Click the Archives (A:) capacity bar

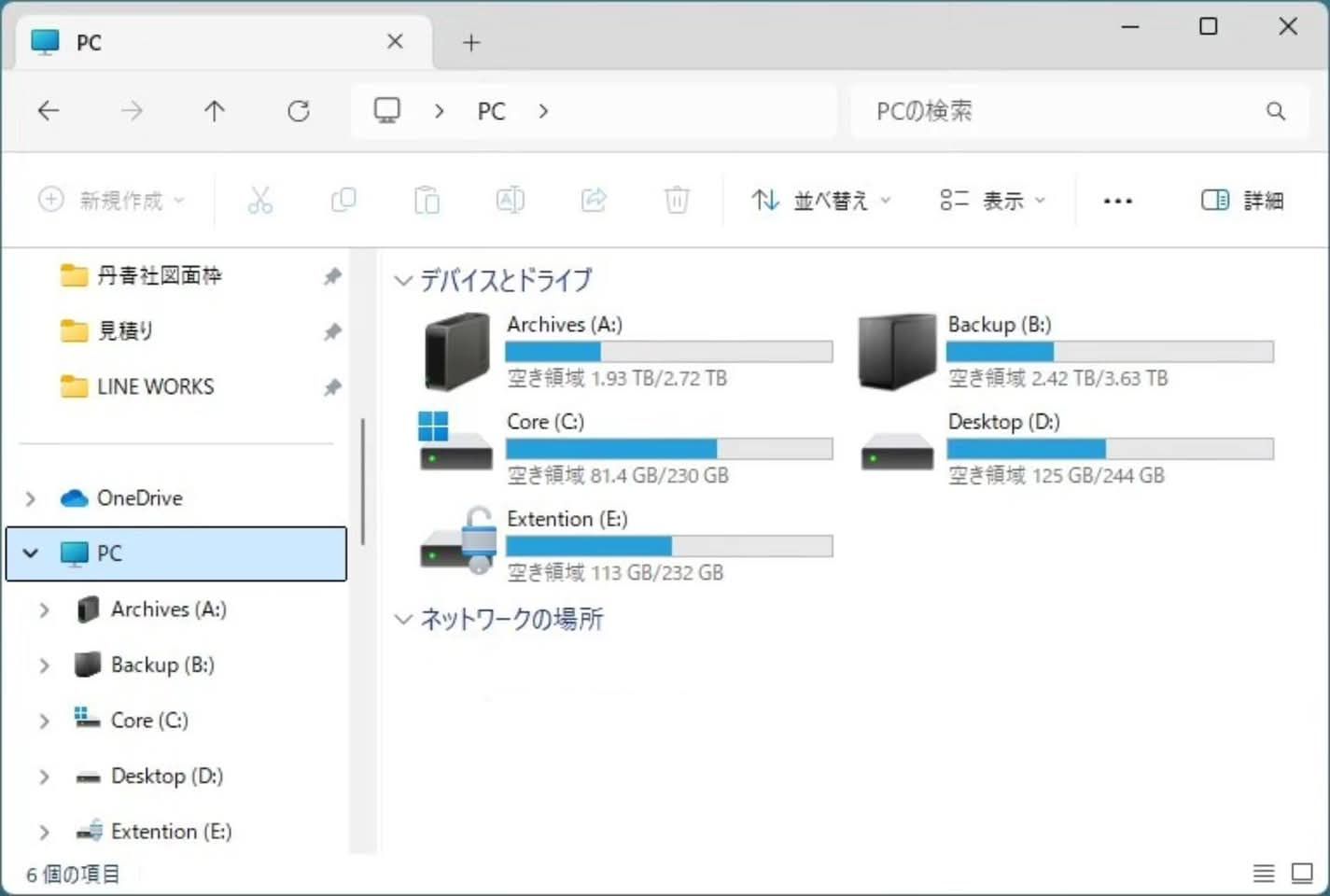click(669, 351)
